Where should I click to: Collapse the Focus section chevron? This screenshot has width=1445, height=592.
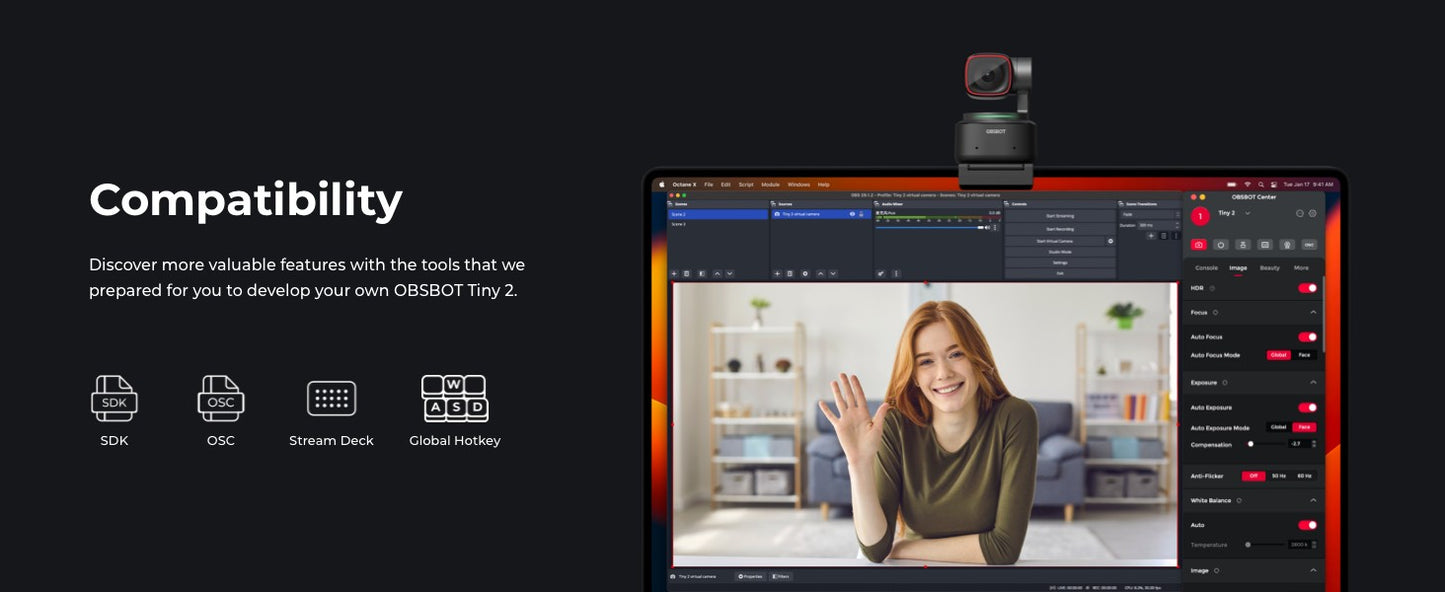tap(1313, 312)
